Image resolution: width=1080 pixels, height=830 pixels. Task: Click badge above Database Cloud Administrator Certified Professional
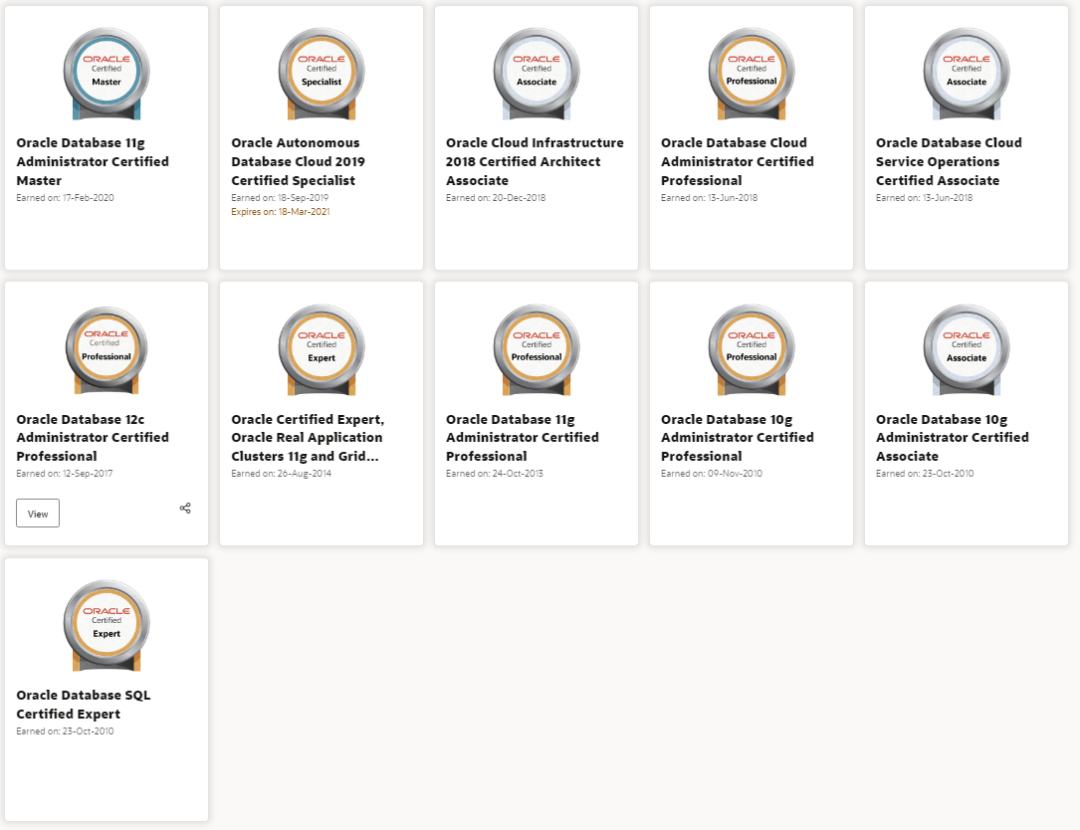[751, 74]
